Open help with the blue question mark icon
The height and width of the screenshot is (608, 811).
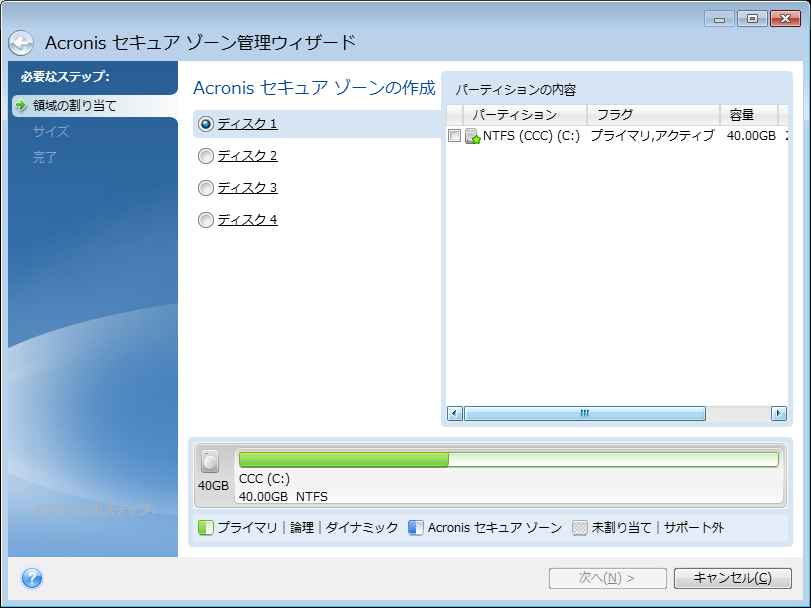coord(32,578)
